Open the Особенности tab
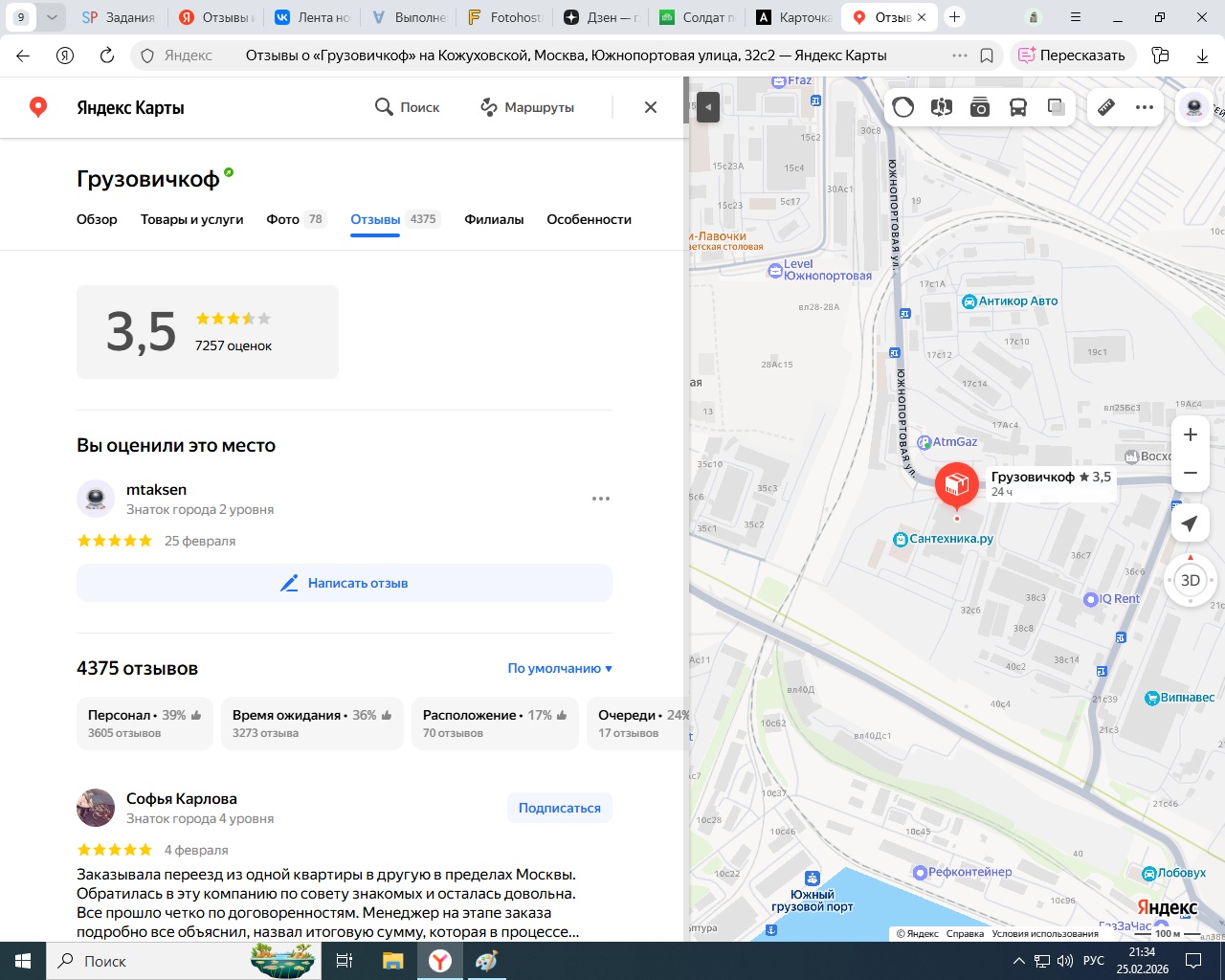Viewport: 1225px width, 980px height. click(589, 219)
